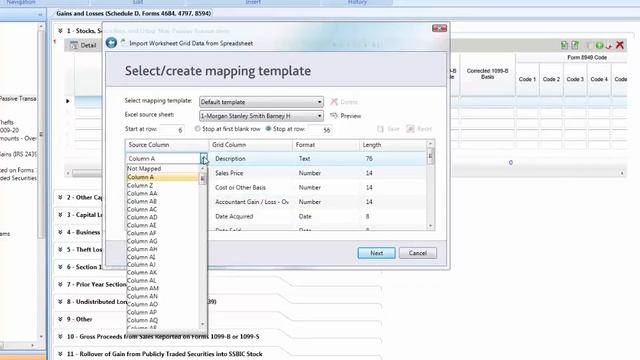This screenshot has height=360, width=640.
Task: Click the green plus add icon in grid toolbar
Action: [x=599, y=45]
